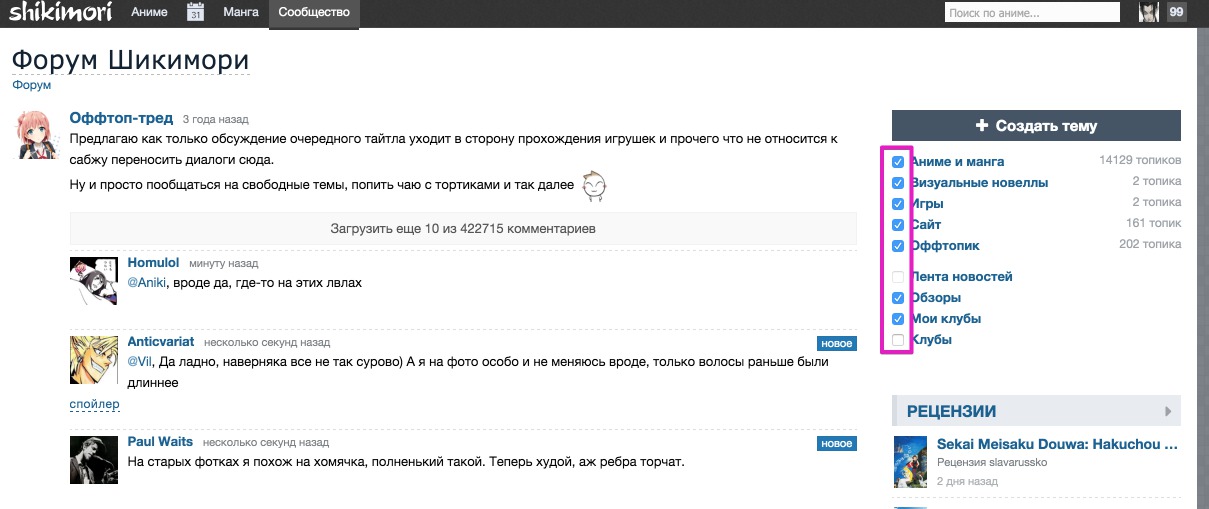The height and width of the screenshot is (509, 1209).
Task: Uncheck the Аниме и манга checkbox
Action: [x=898, y=162]
